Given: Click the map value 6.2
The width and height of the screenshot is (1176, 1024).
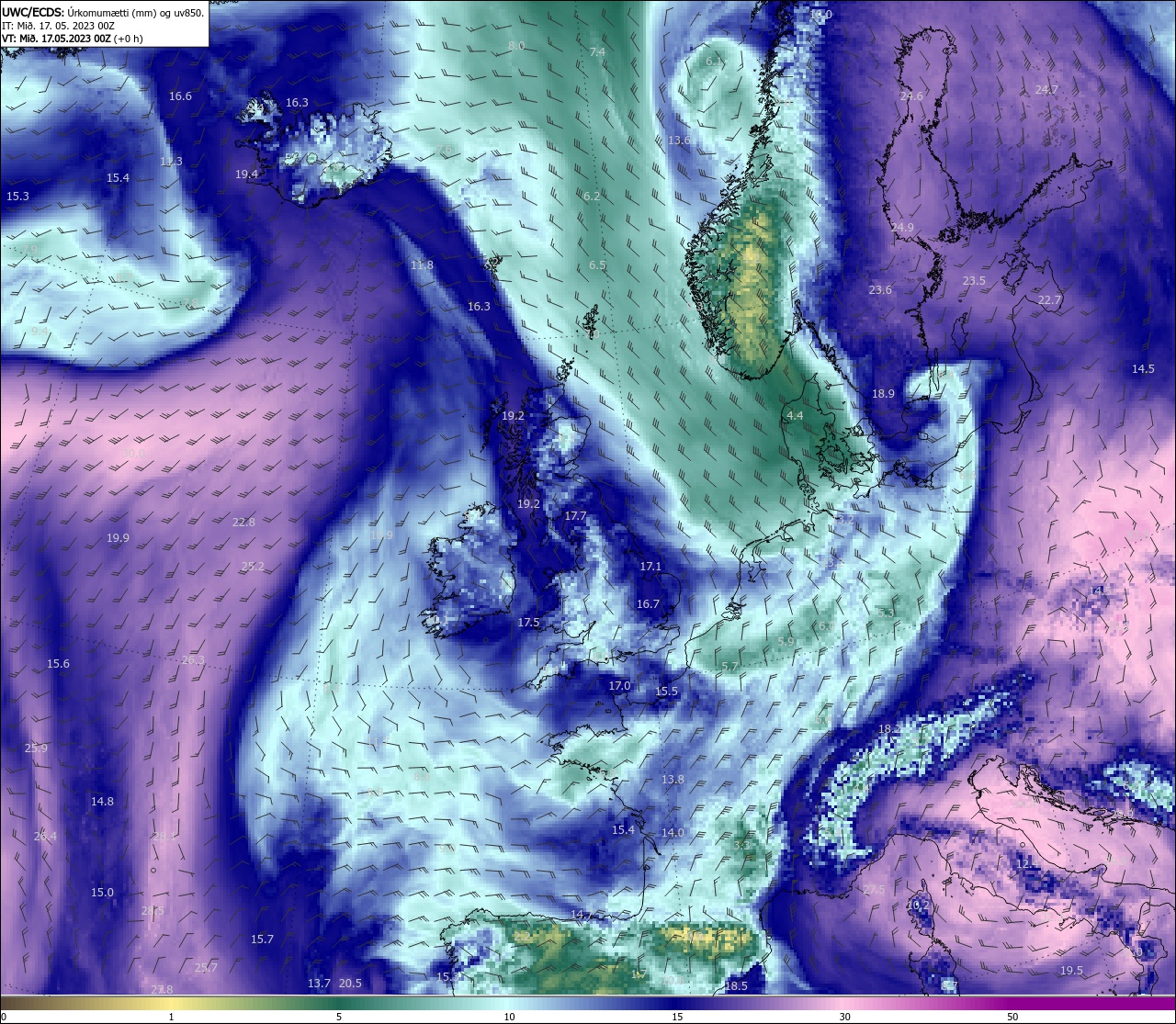Looking at the screenshot, I should pyautogui.click(x=592, y=197).
